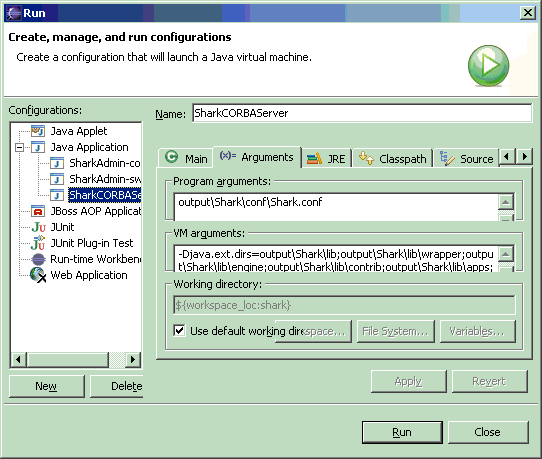The image size is (542, 459).
Task: Select the Java Applet configuration icon
Action: 38,131
